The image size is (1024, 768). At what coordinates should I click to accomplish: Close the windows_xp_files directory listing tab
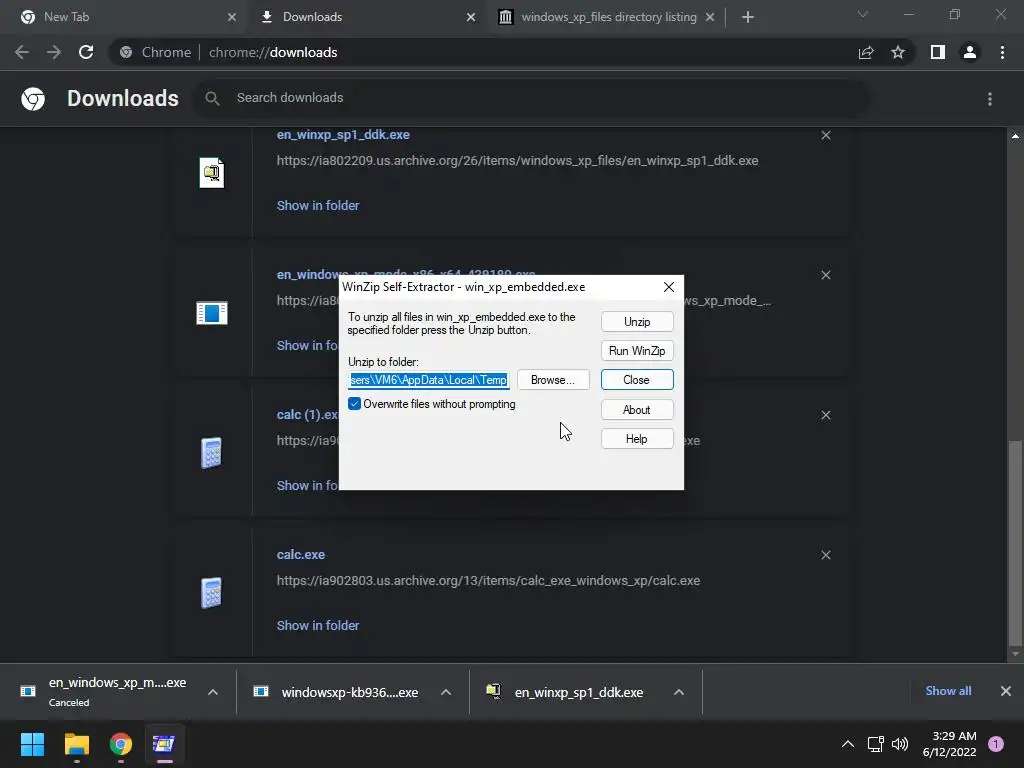(x=710, y=17)
